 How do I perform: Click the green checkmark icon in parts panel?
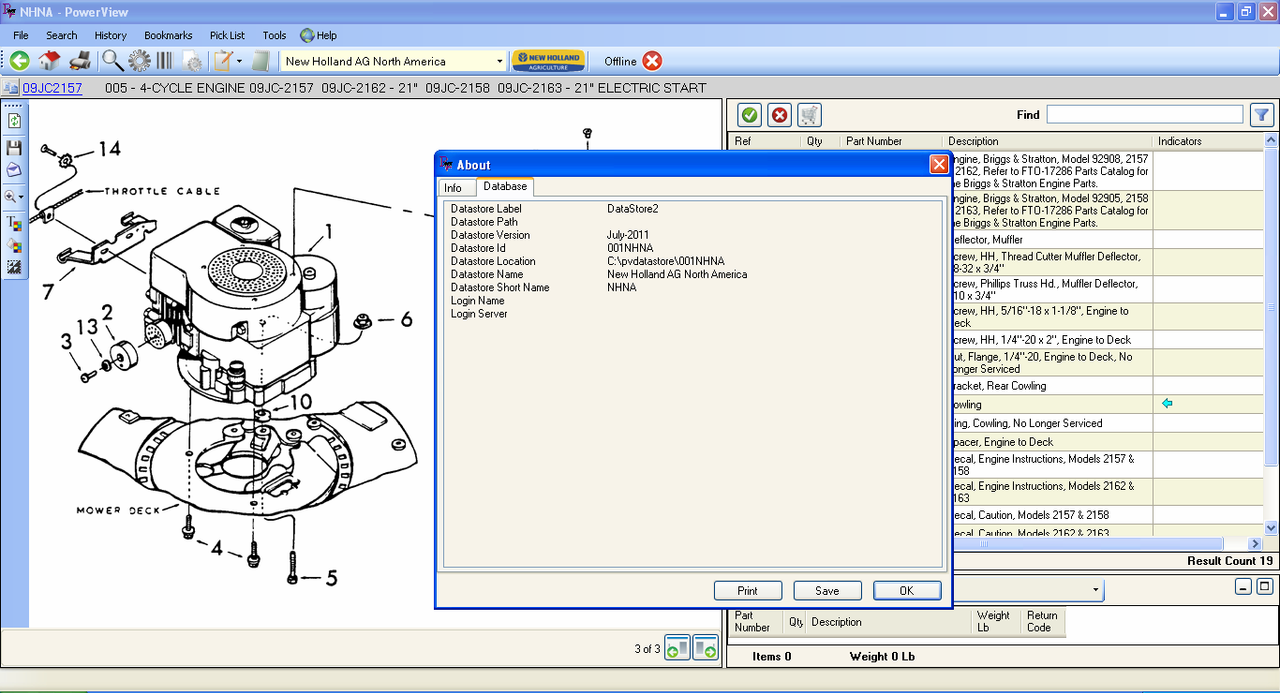click(749, 115)
